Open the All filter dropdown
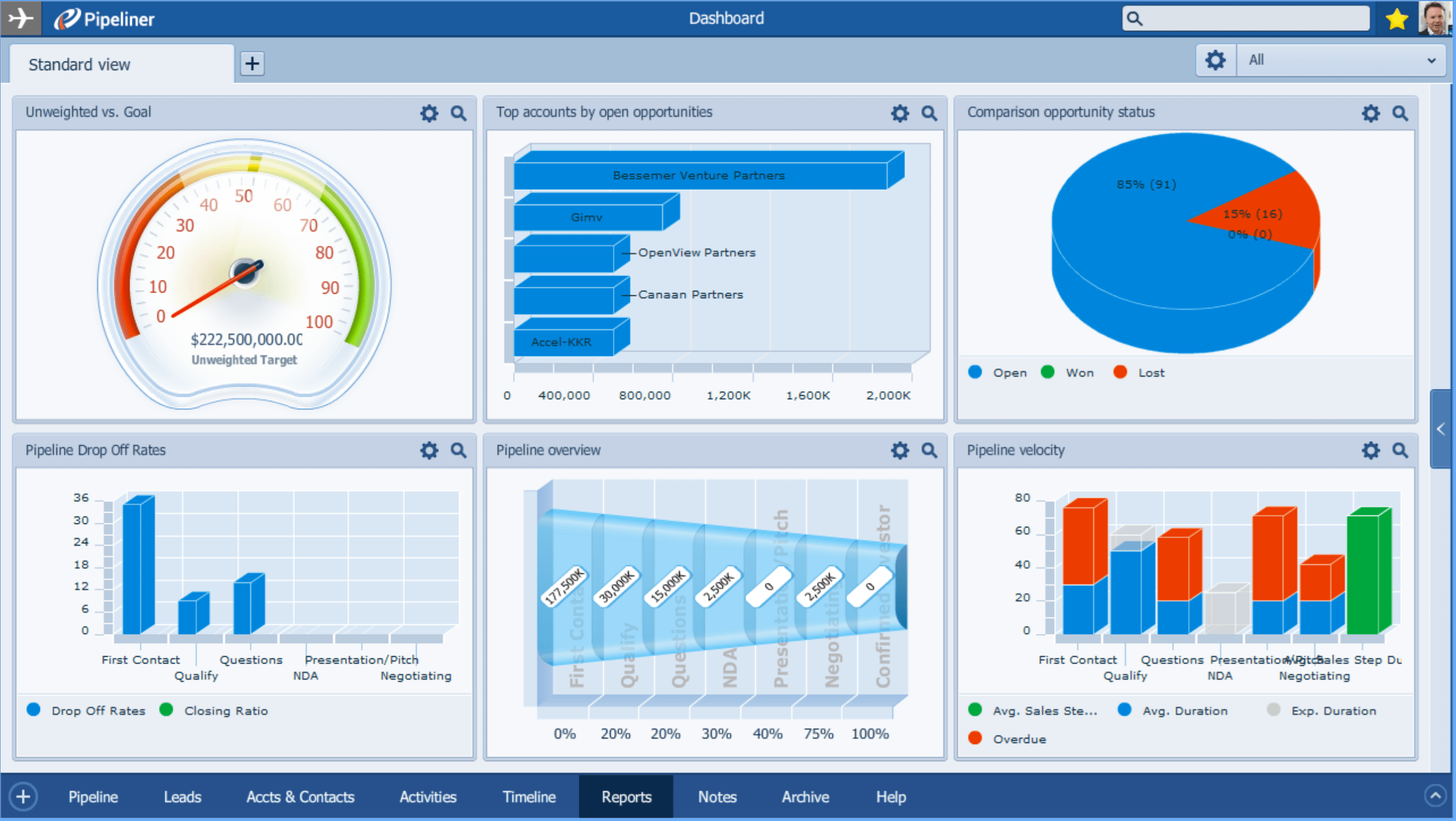The height and width of the screenshot is (821, 1456). [x=1341, y=59]
